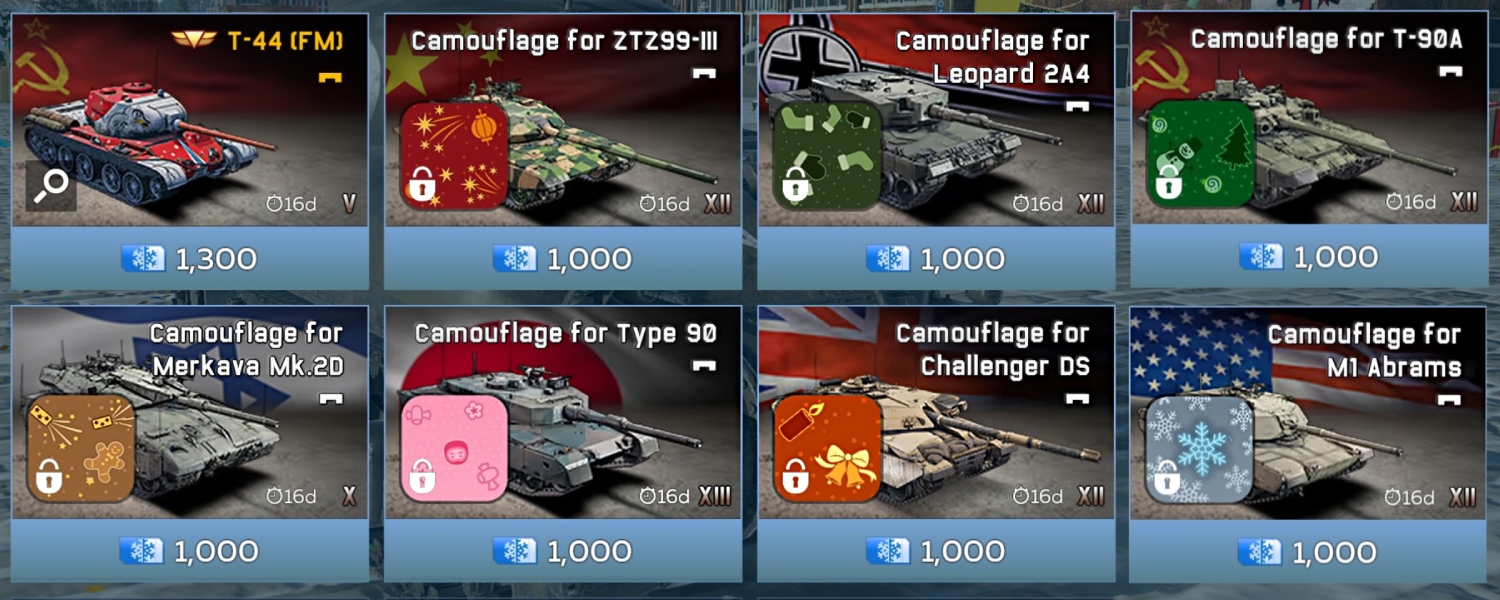1500x600 pixels.
Task: Choose the orange bell camouflage icon for Challenger DS
Action: coord(827,448)
